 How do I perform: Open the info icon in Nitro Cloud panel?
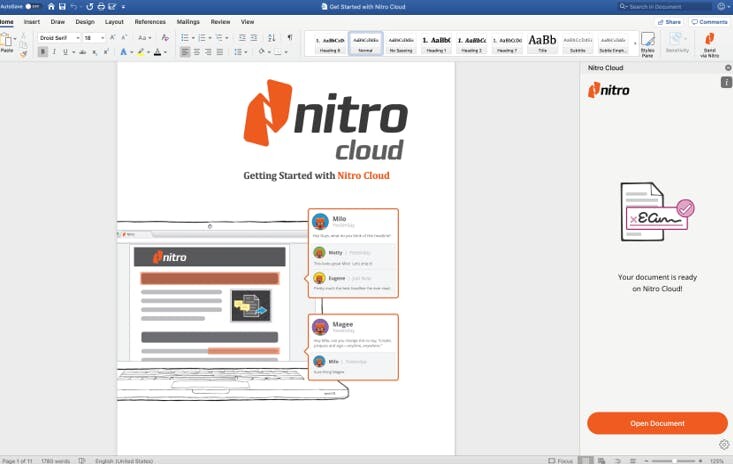pos(726,82)
